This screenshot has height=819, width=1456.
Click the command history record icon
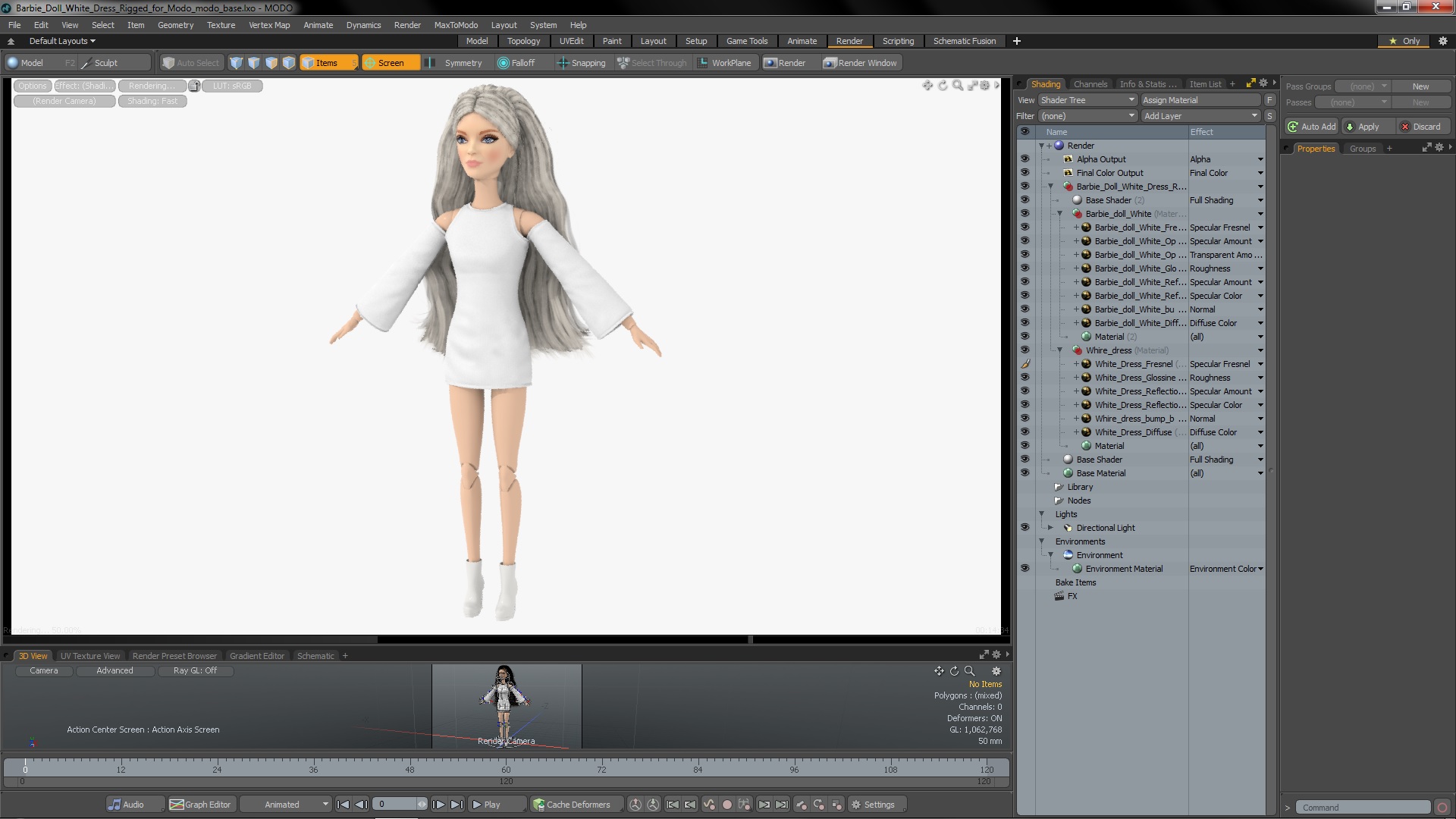(1442, 808)
